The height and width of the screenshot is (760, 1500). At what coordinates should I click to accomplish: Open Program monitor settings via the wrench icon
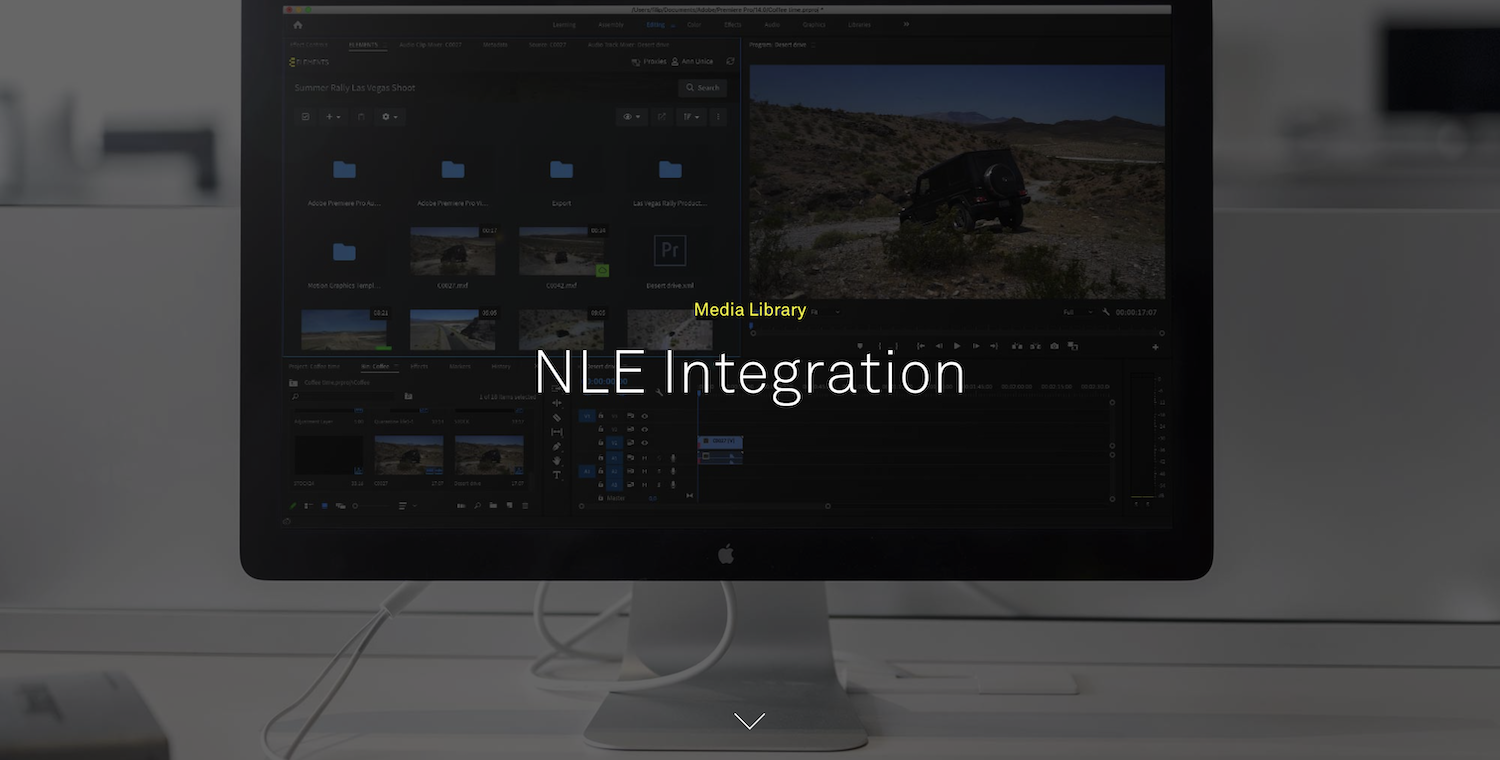[1106, 311]
